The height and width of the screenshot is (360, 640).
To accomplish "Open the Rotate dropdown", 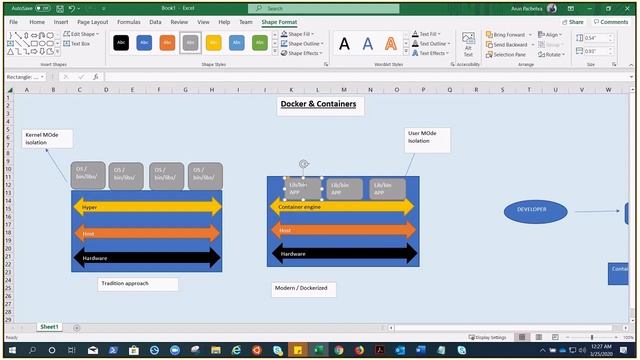I will tap(551, 54).
